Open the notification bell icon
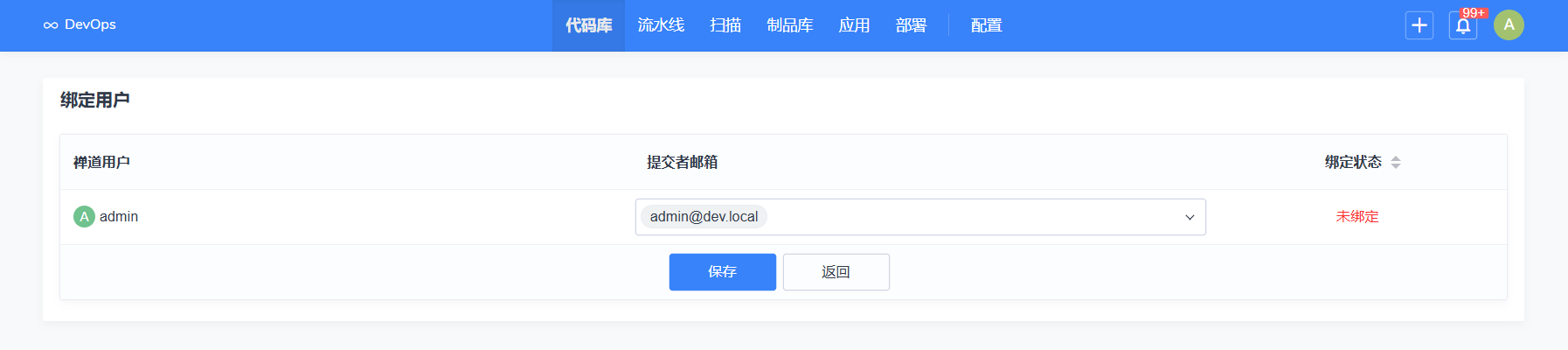The height and width of the screenshot is (350, 1568). pos(1462,26)
